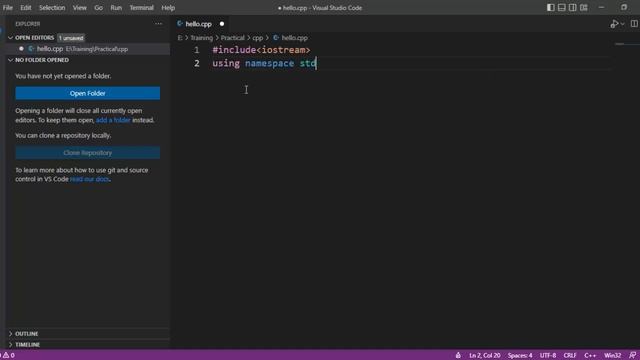Follow the 'add a folder' link
Screen dimensions: 640x360
113,120
